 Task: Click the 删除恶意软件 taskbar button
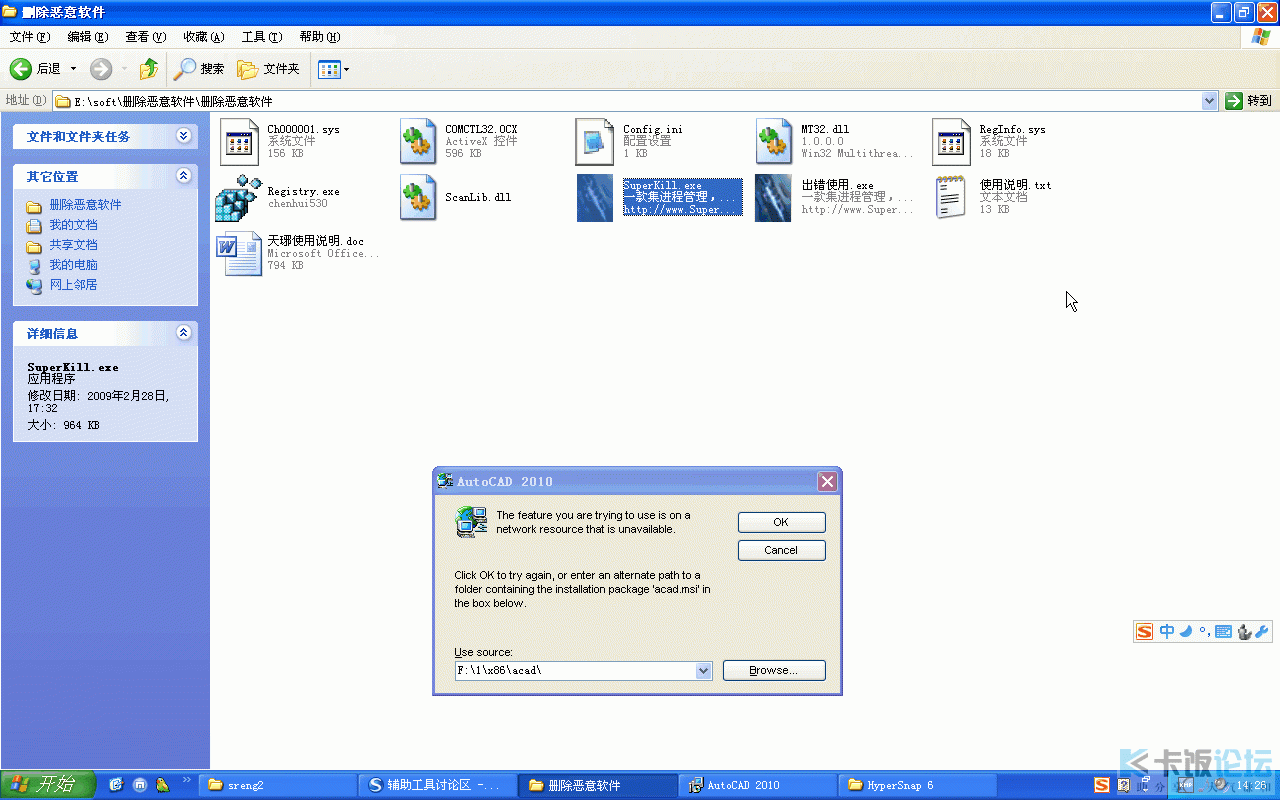click(598, 785)
